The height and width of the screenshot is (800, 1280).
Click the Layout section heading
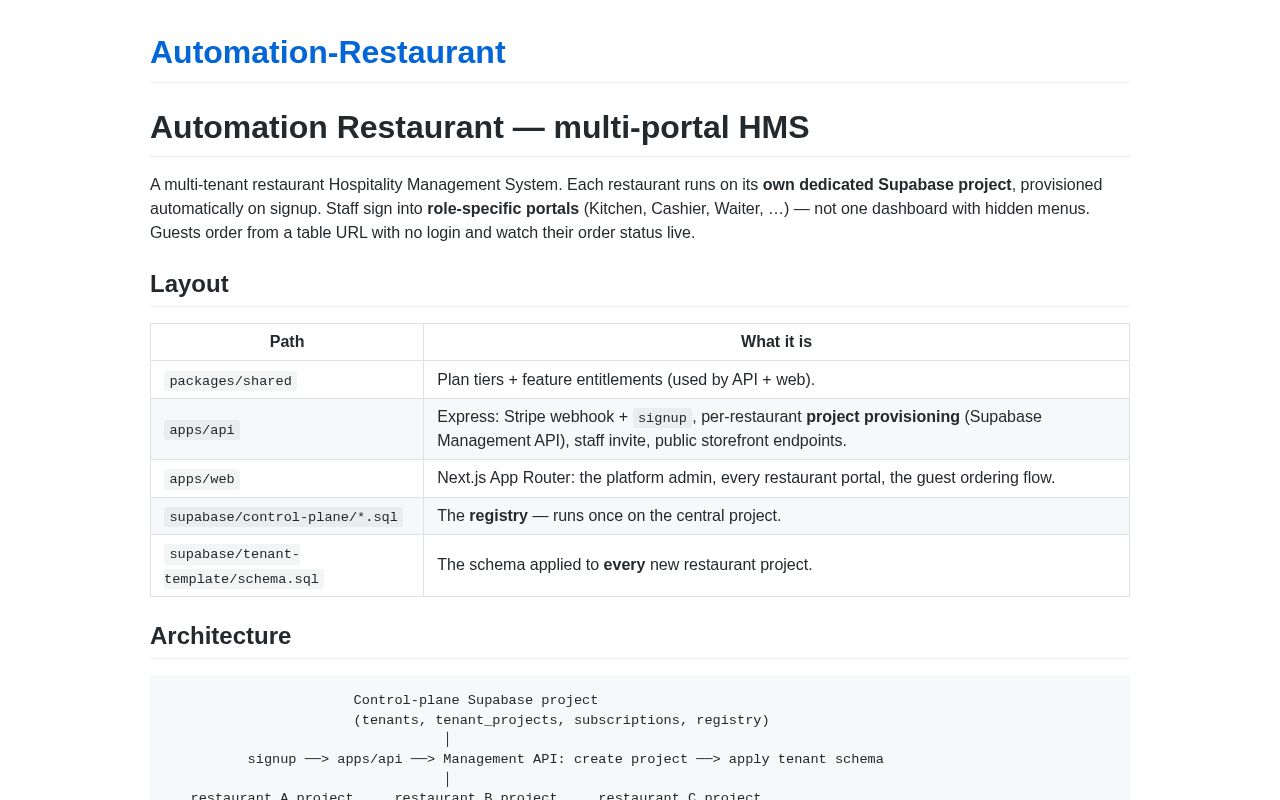tap(189, 284)
